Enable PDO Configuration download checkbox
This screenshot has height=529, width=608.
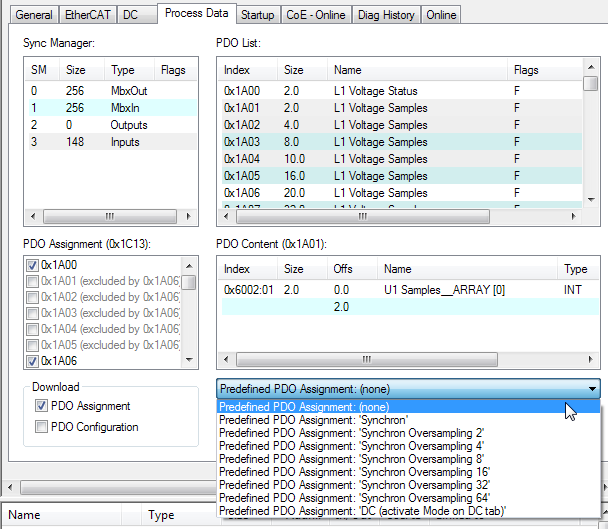coord(41,427)
